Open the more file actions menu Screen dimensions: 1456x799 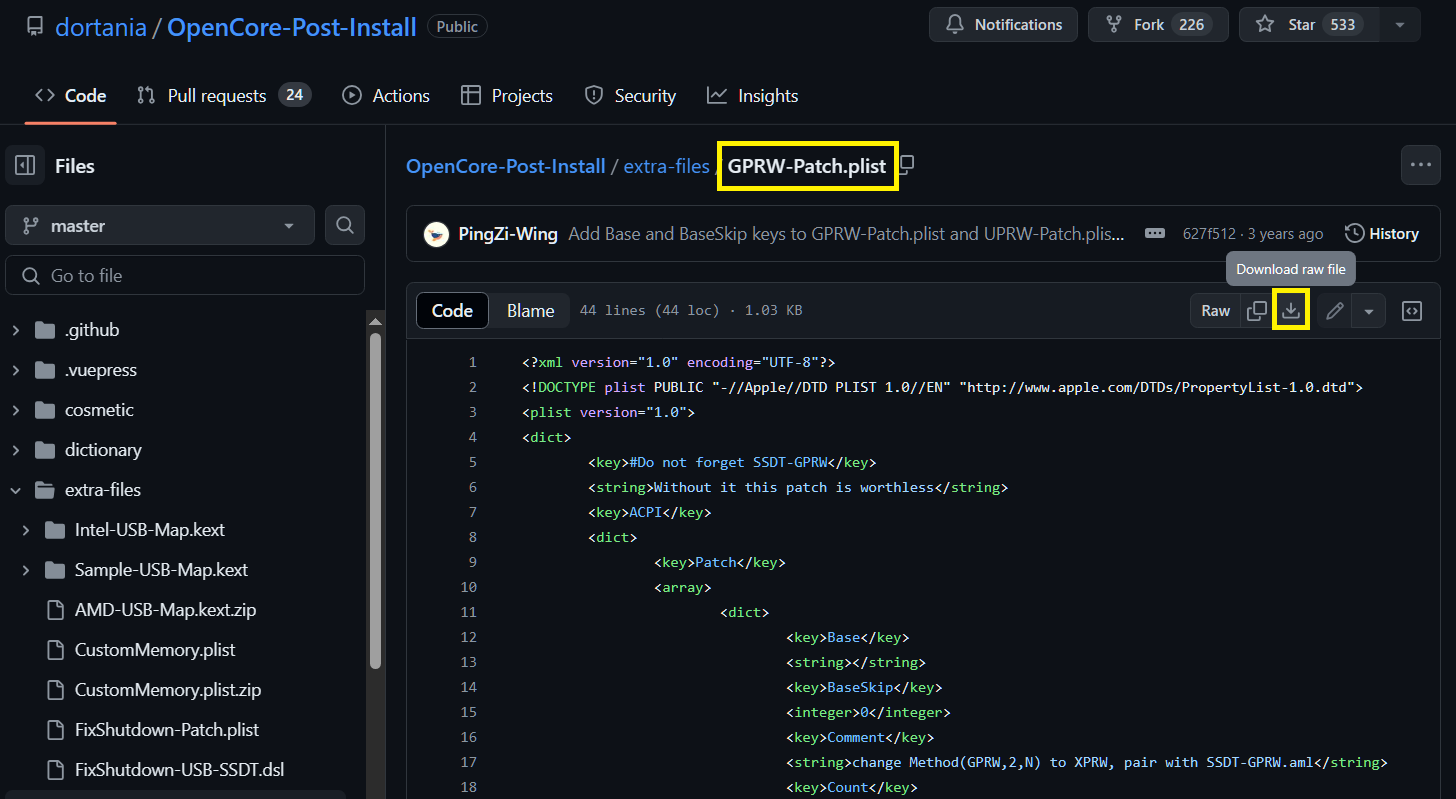pyautogui.click(x=1421, y=165)
